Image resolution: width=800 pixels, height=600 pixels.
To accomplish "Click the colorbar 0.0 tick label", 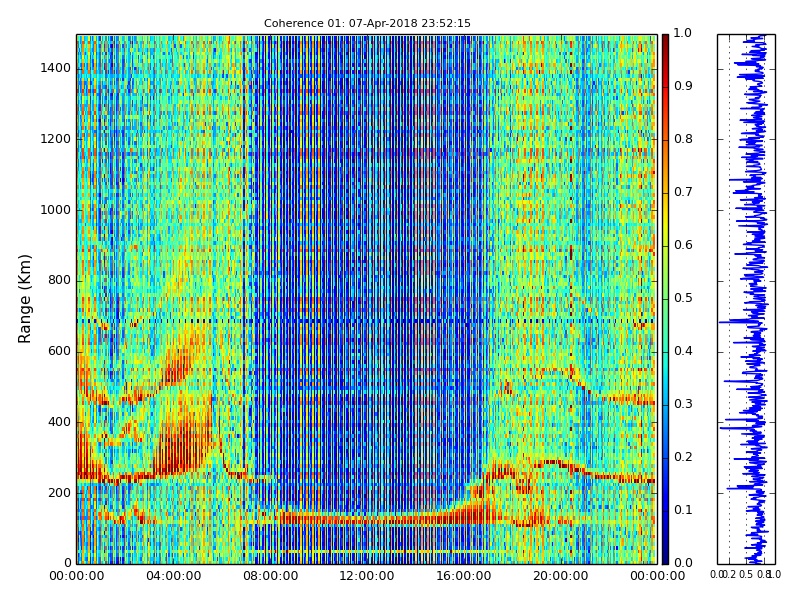I will (x=683, y=563).
